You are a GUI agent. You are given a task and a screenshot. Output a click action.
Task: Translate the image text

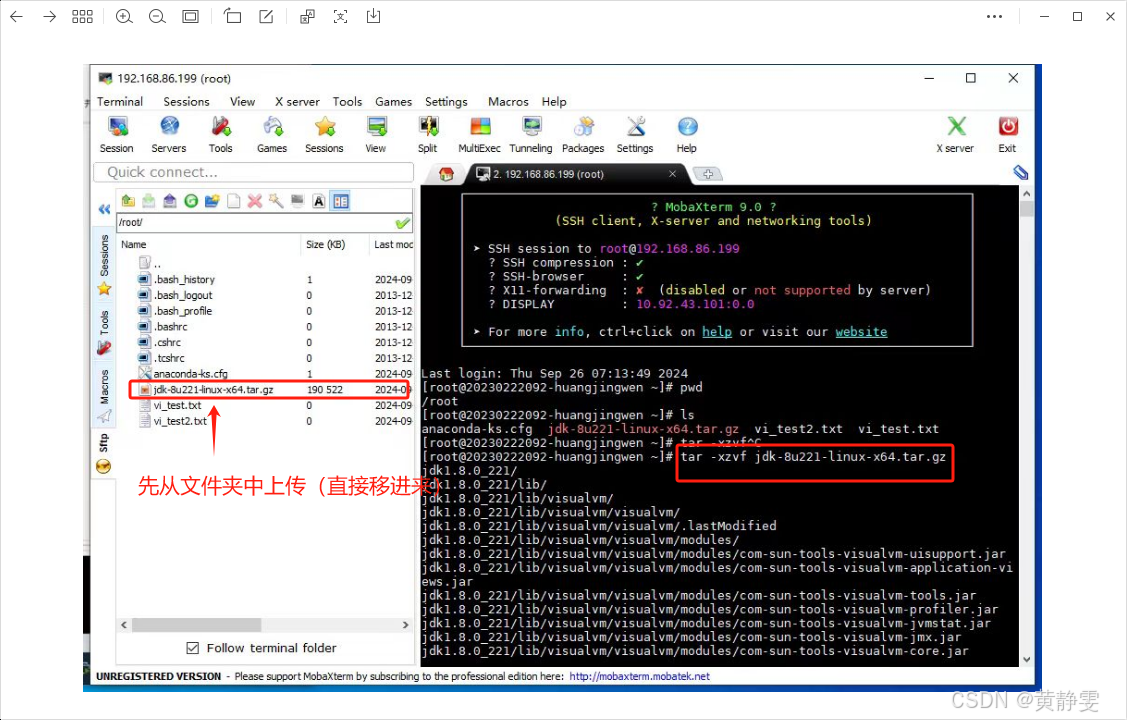pyautogui.click(x=307, y=17)
